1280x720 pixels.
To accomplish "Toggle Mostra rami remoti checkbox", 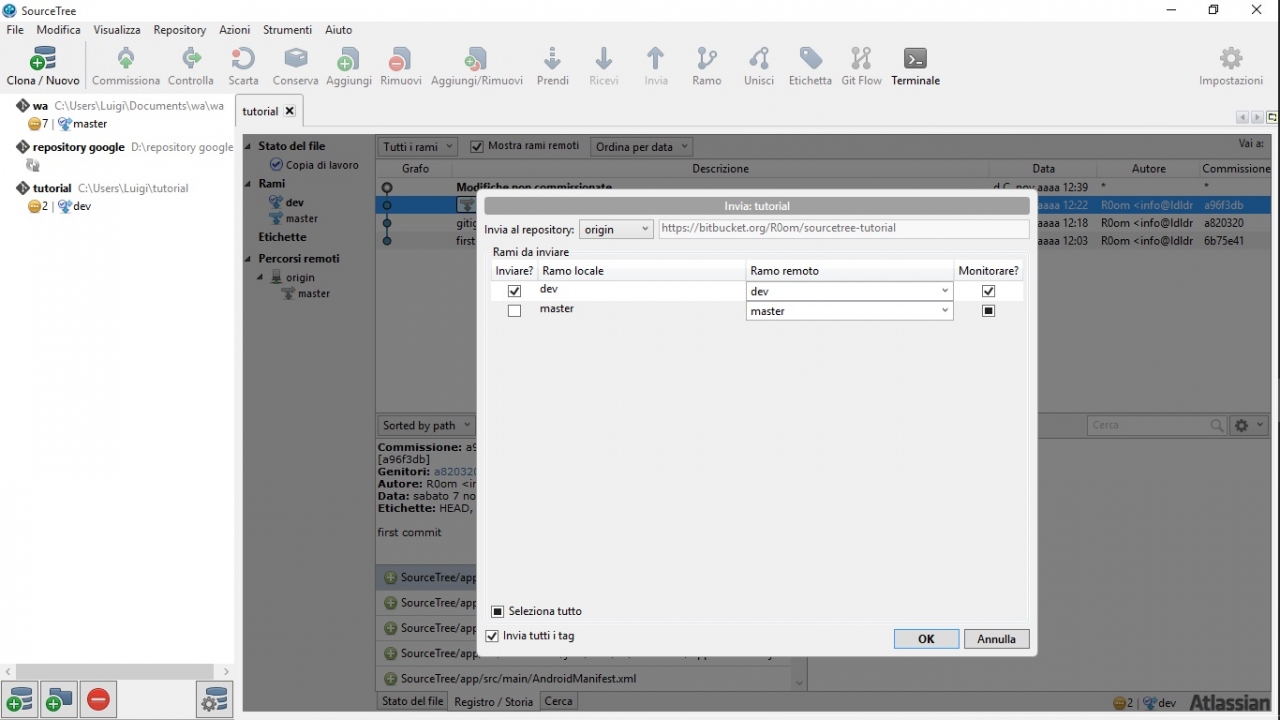I will tap(477, 146).
